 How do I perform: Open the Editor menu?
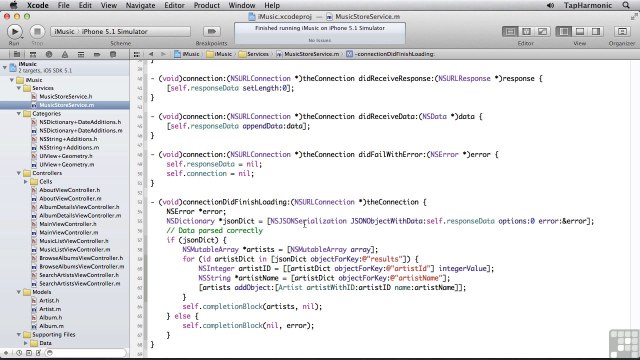click(x=174, y=5)
